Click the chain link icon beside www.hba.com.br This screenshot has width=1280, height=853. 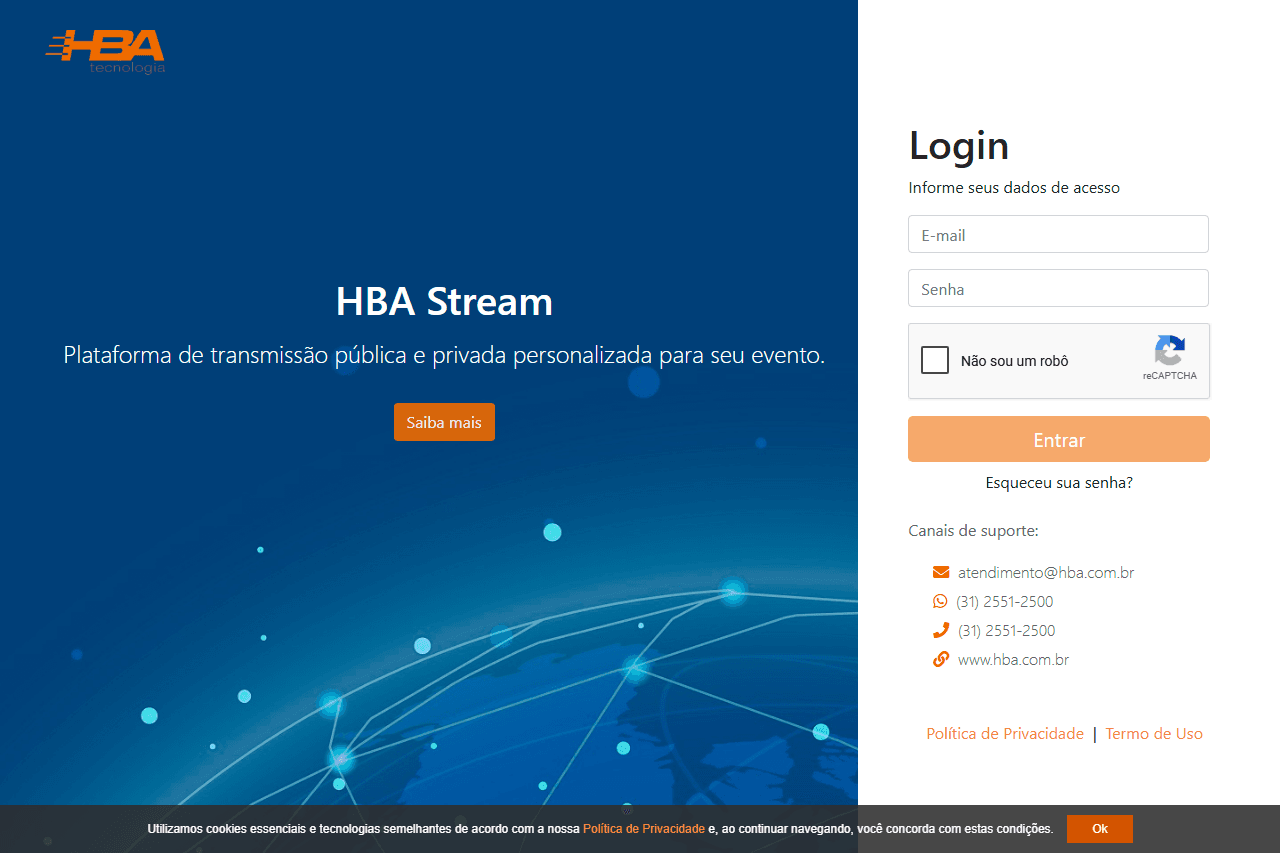click(941, 660)
